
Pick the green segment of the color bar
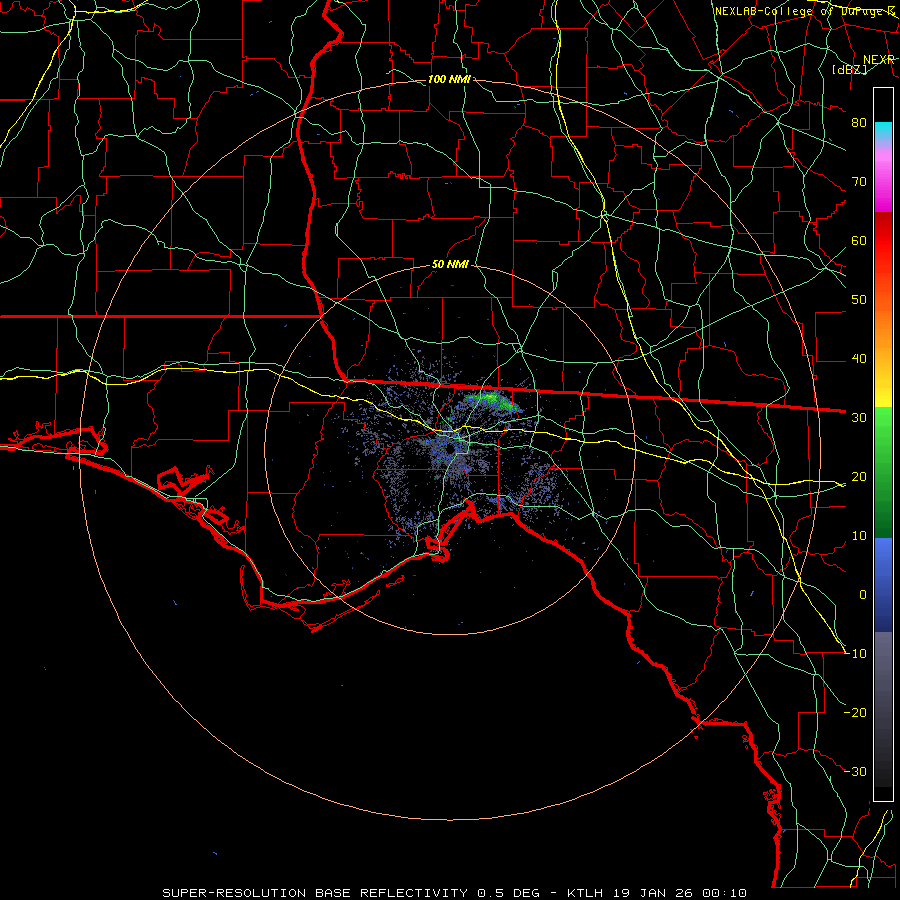(x=883, y=472)
